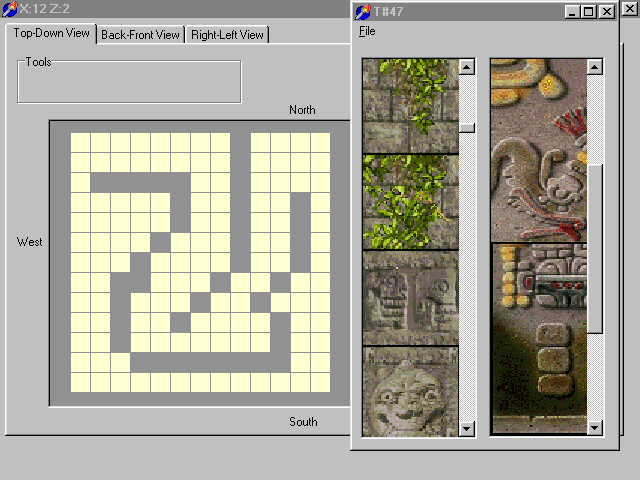Click the left texture list scrollbar thumb
640x480 pixels.
[467, 128]
